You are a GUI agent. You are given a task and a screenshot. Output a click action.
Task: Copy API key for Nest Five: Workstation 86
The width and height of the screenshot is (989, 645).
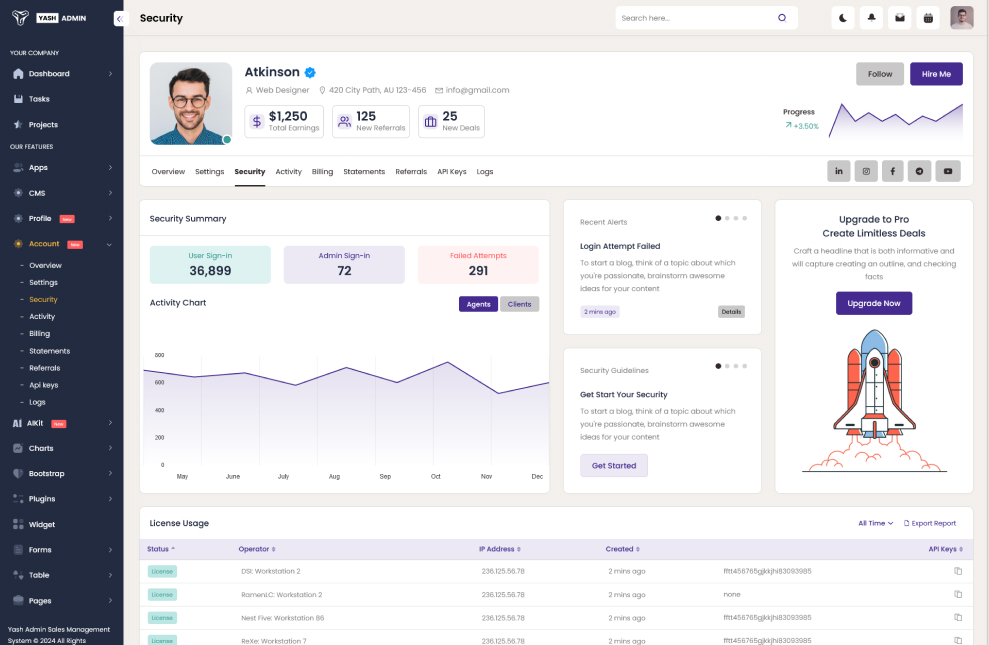coord(957,618)
